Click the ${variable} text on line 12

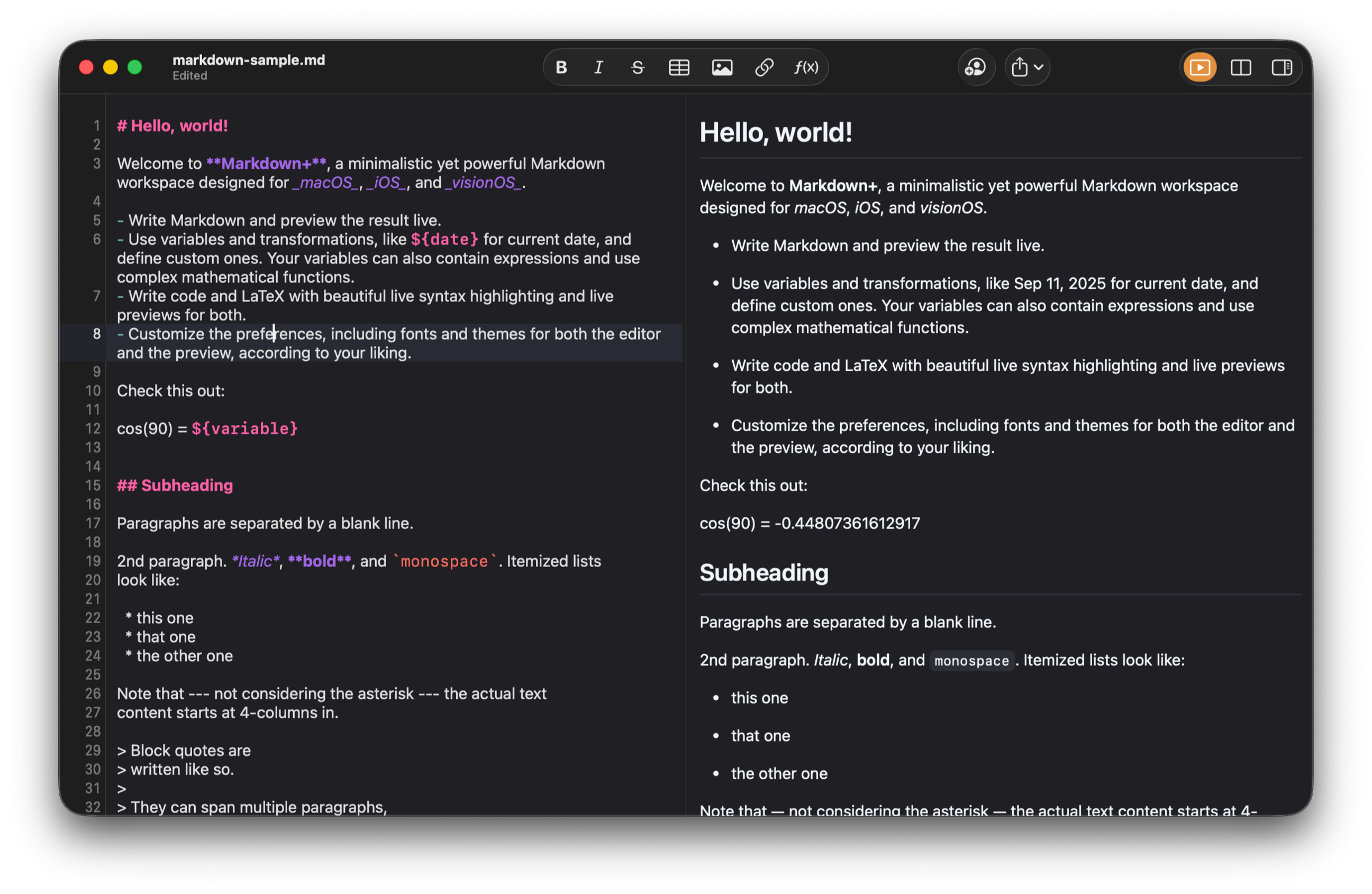coord(244,429)
